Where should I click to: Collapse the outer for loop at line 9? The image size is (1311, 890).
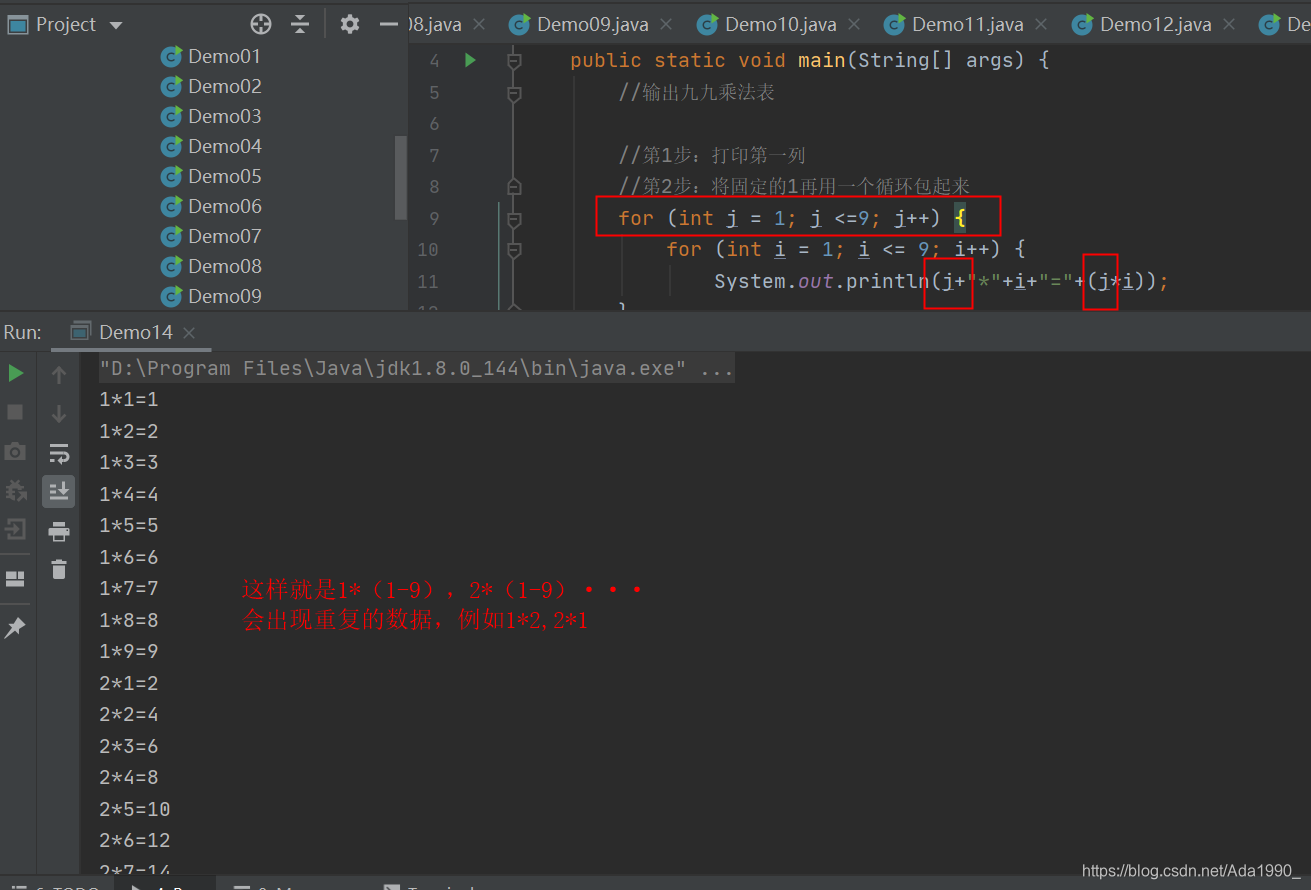tap(514, 218)
